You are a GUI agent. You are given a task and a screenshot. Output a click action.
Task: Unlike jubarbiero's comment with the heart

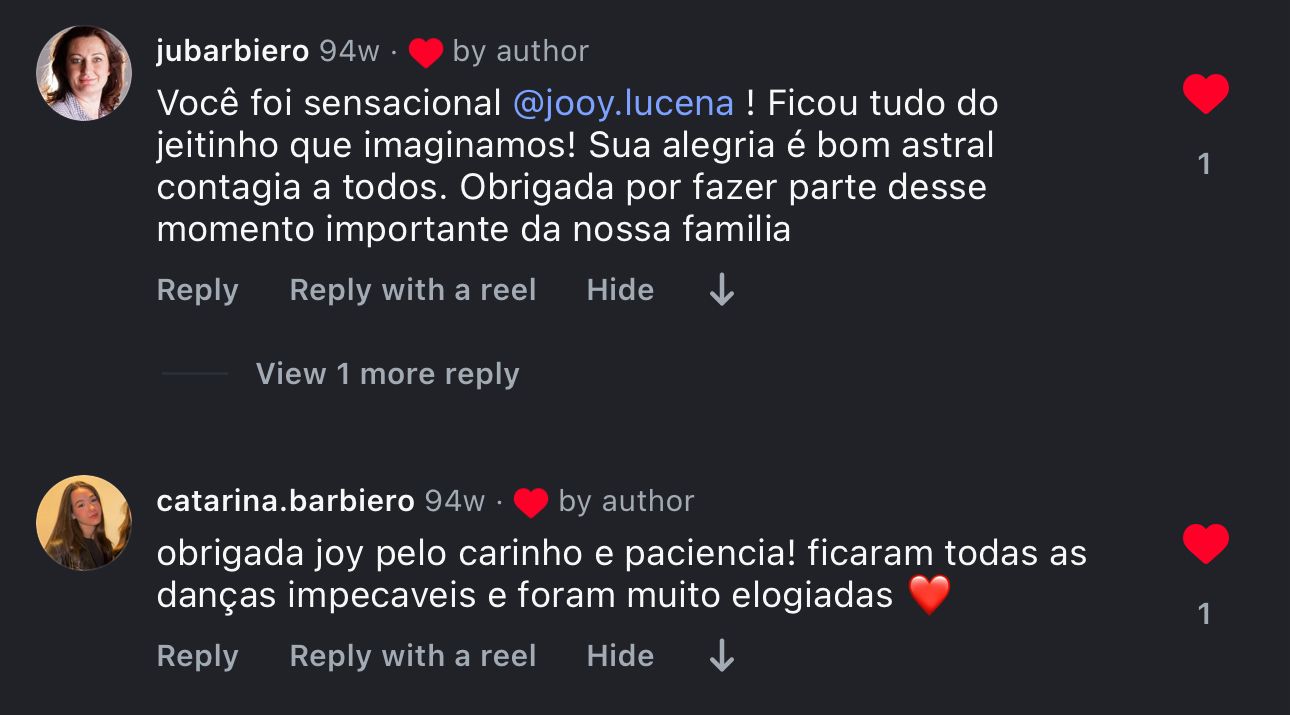tap(1205, 94)
